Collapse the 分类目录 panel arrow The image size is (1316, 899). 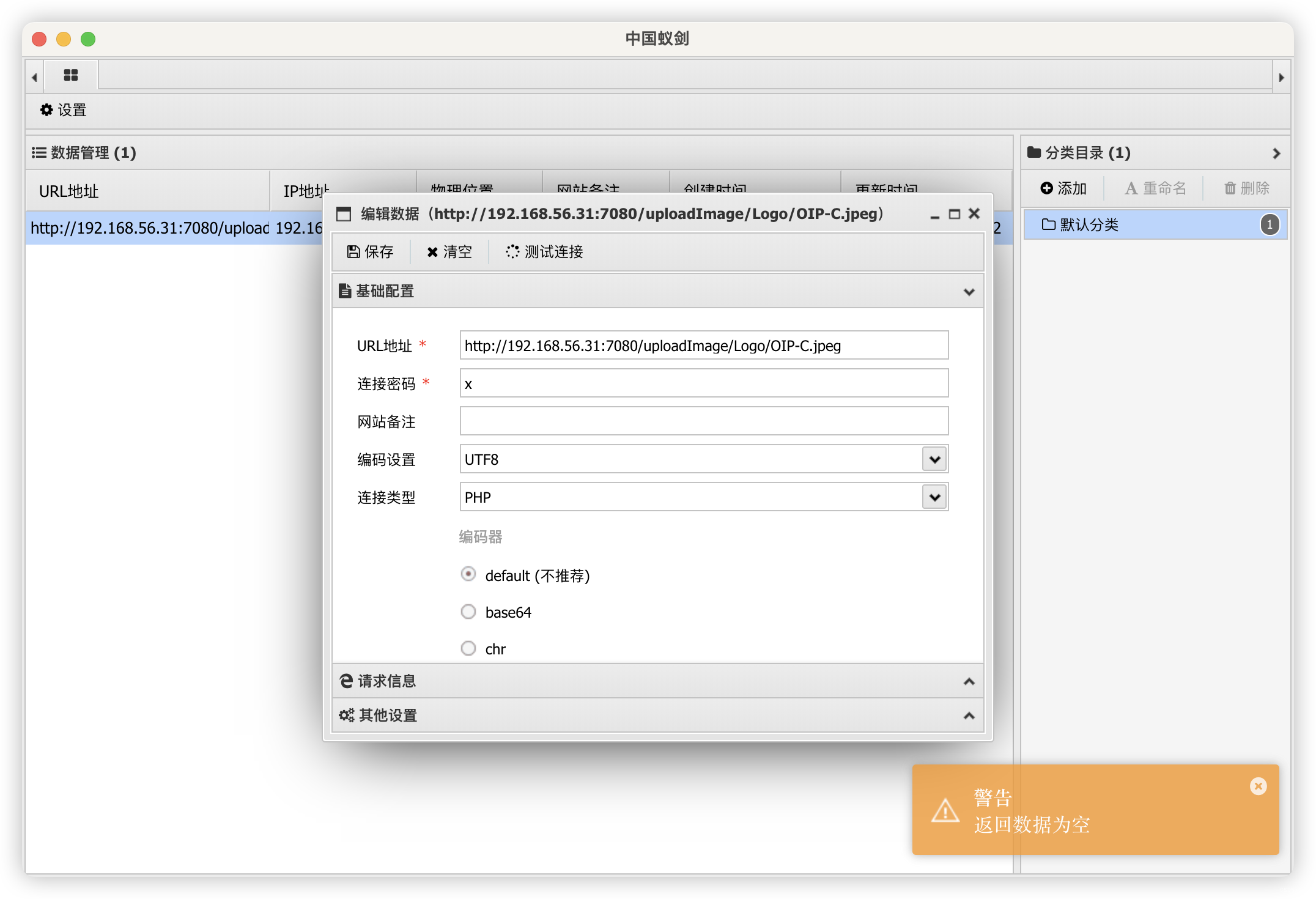[1276, 153]
